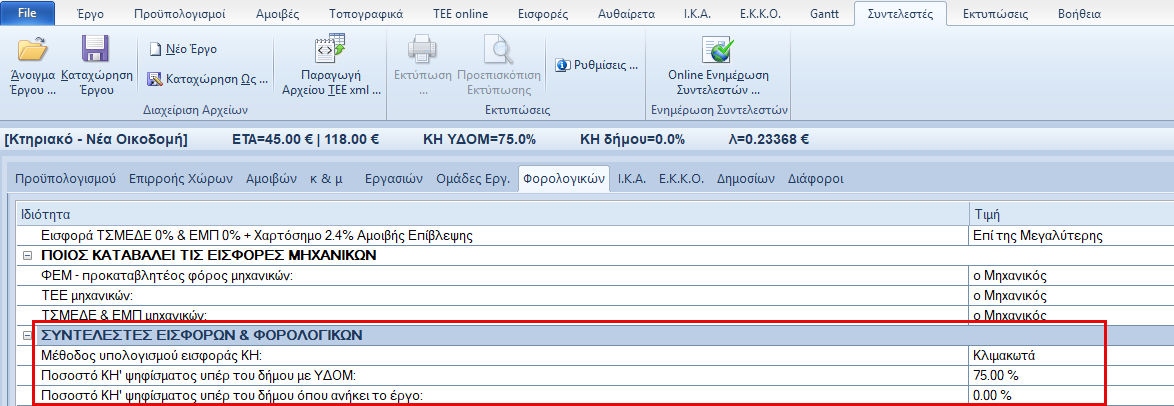The height and width of the screenshot is (406, 1174).
Task: Click Online Ενημέρωση Συντελεστών icon
Action: coord(719,50)
